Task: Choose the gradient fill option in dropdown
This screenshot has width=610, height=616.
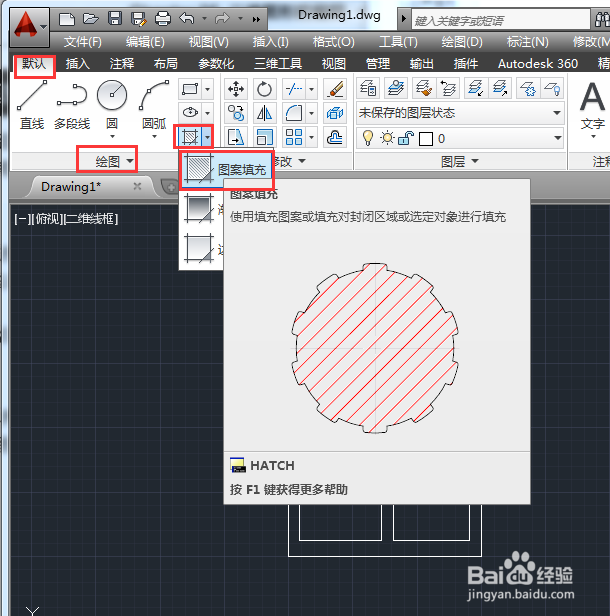Action: (x=201, y=208)
